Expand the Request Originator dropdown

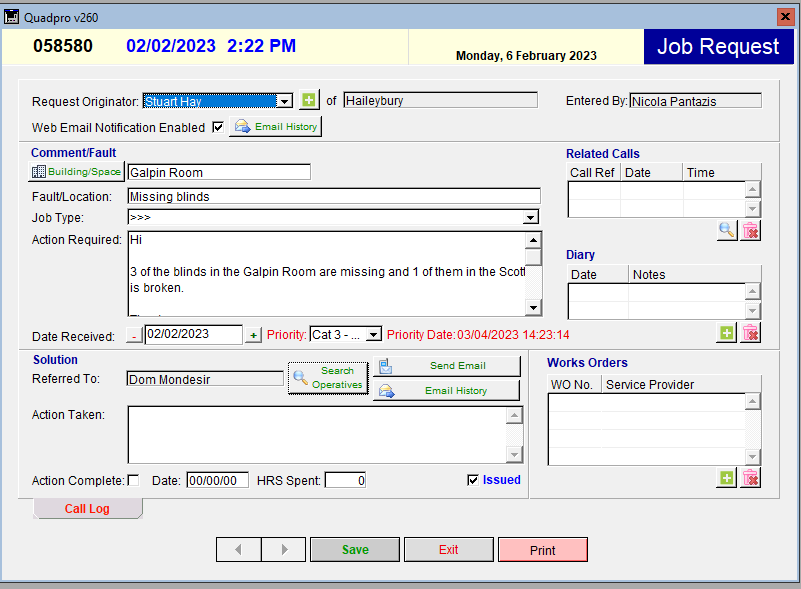[284, 101]
